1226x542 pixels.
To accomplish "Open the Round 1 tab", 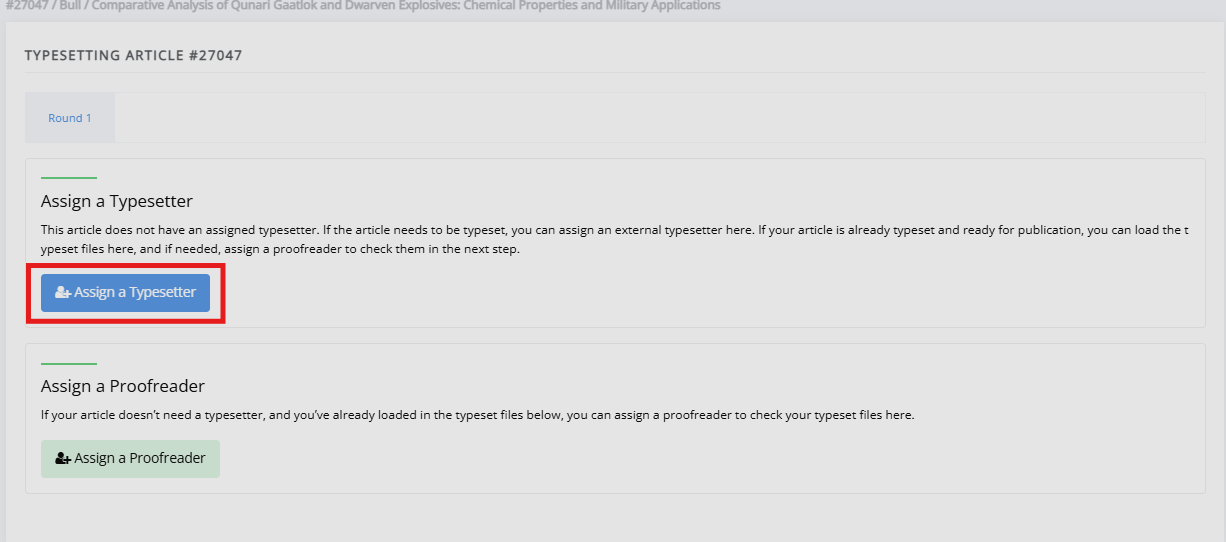I will [70, 118].
